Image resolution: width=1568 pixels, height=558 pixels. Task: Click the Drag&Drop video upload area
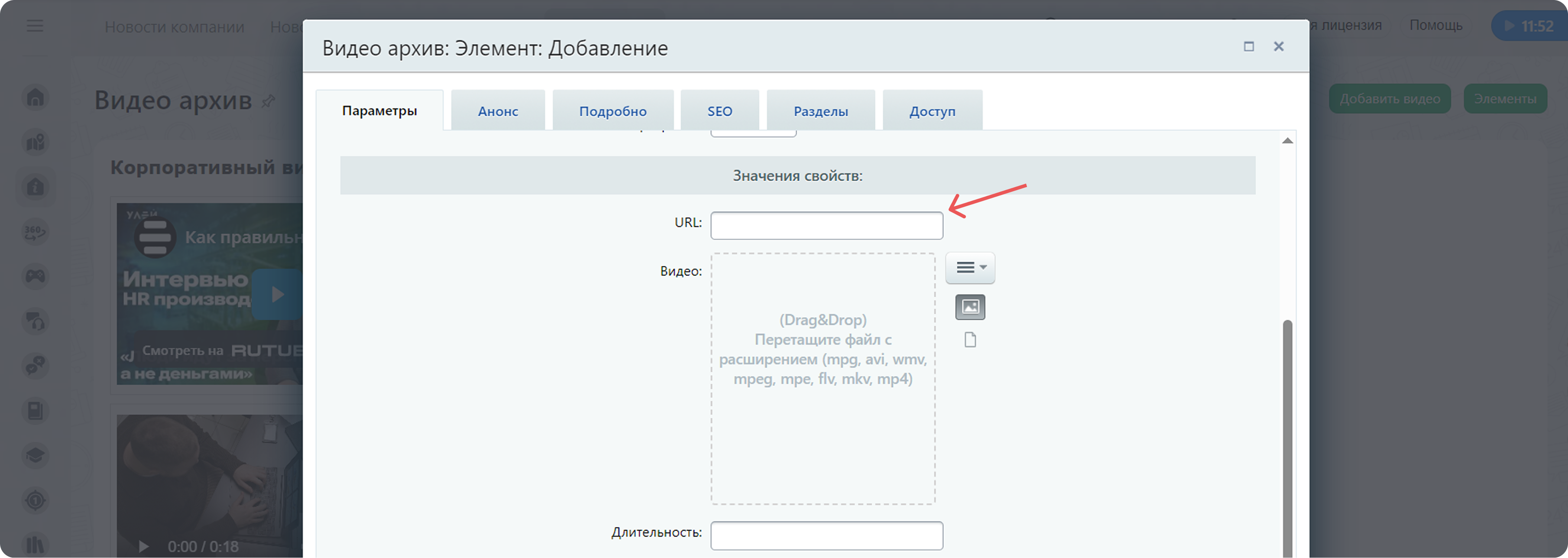pos(823,379)
